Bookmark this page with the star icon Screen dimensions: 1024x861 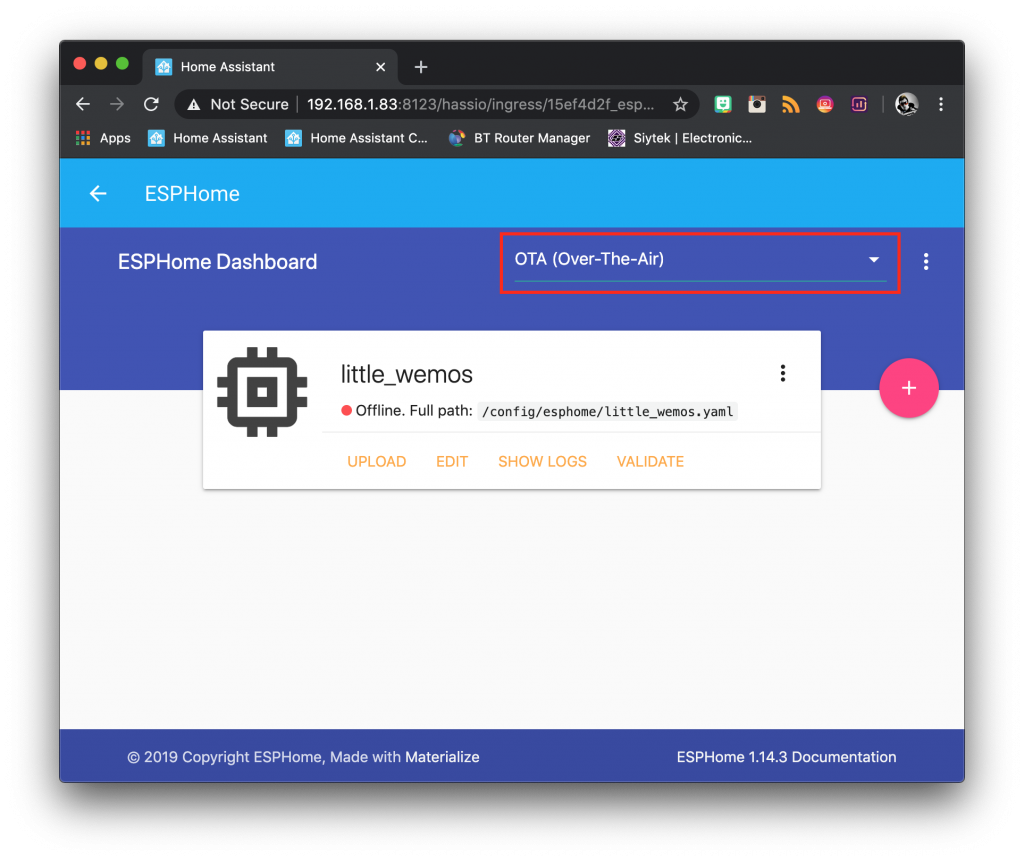680,105
